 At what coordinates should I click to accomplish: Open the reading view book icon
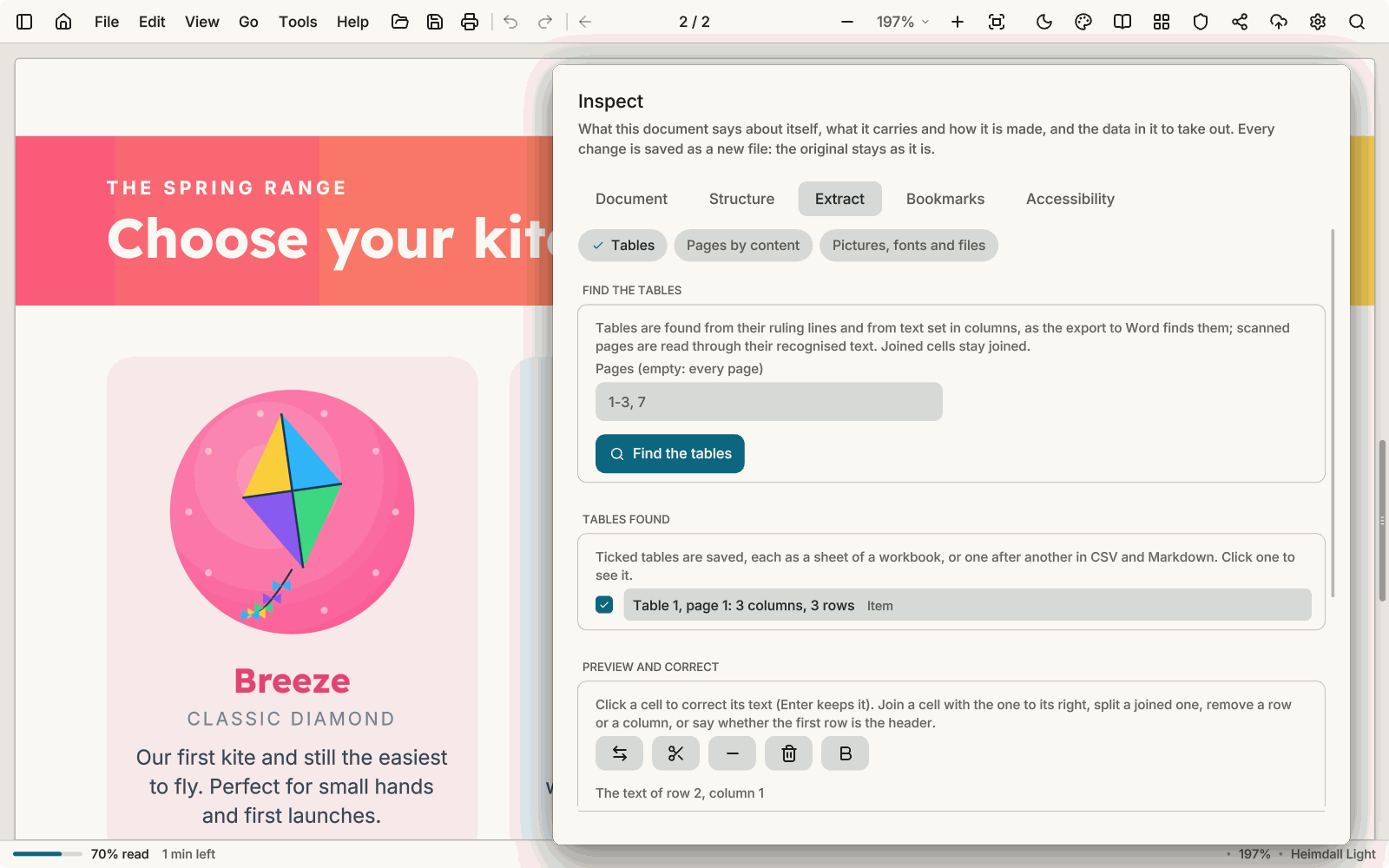click(1122, 22)
